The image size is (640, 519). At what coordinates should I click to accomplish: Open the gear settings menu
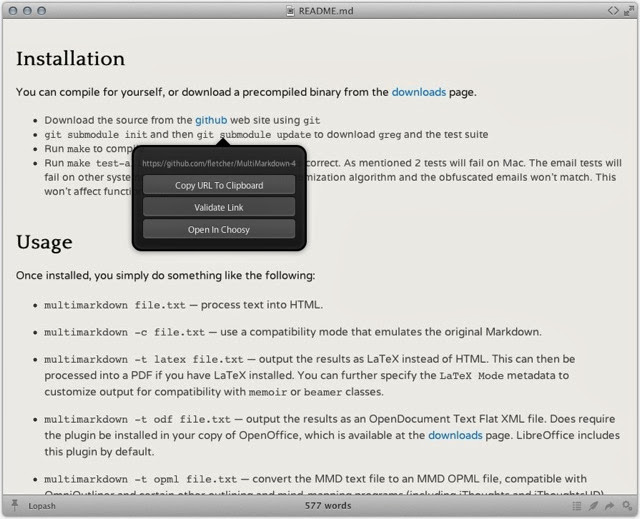tap(627, 506)
